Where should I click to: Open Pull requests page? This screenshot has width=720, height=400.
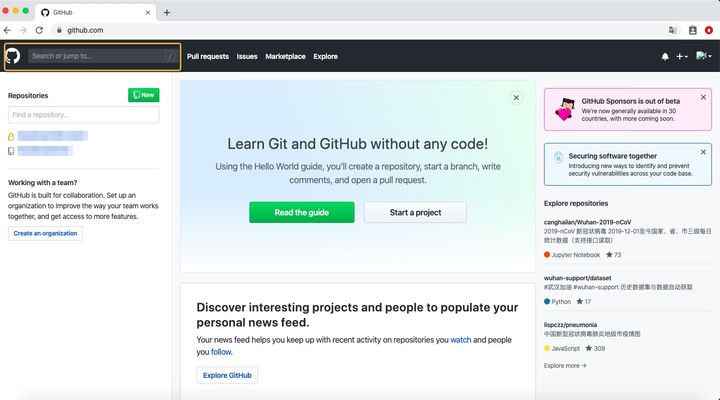[208, 56]
